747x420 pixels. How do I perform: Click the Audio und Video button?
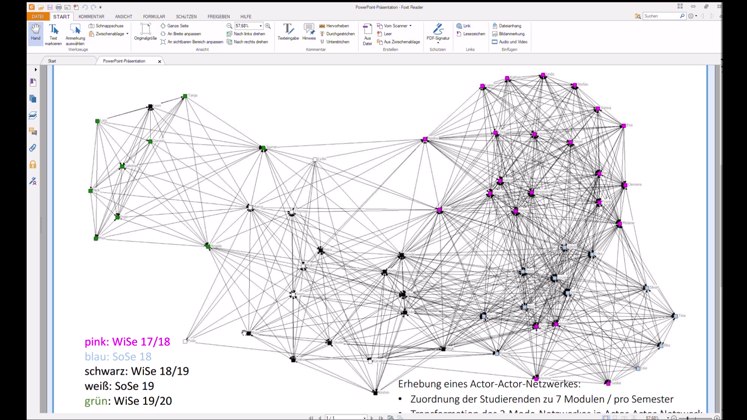[x=512, y=42]
